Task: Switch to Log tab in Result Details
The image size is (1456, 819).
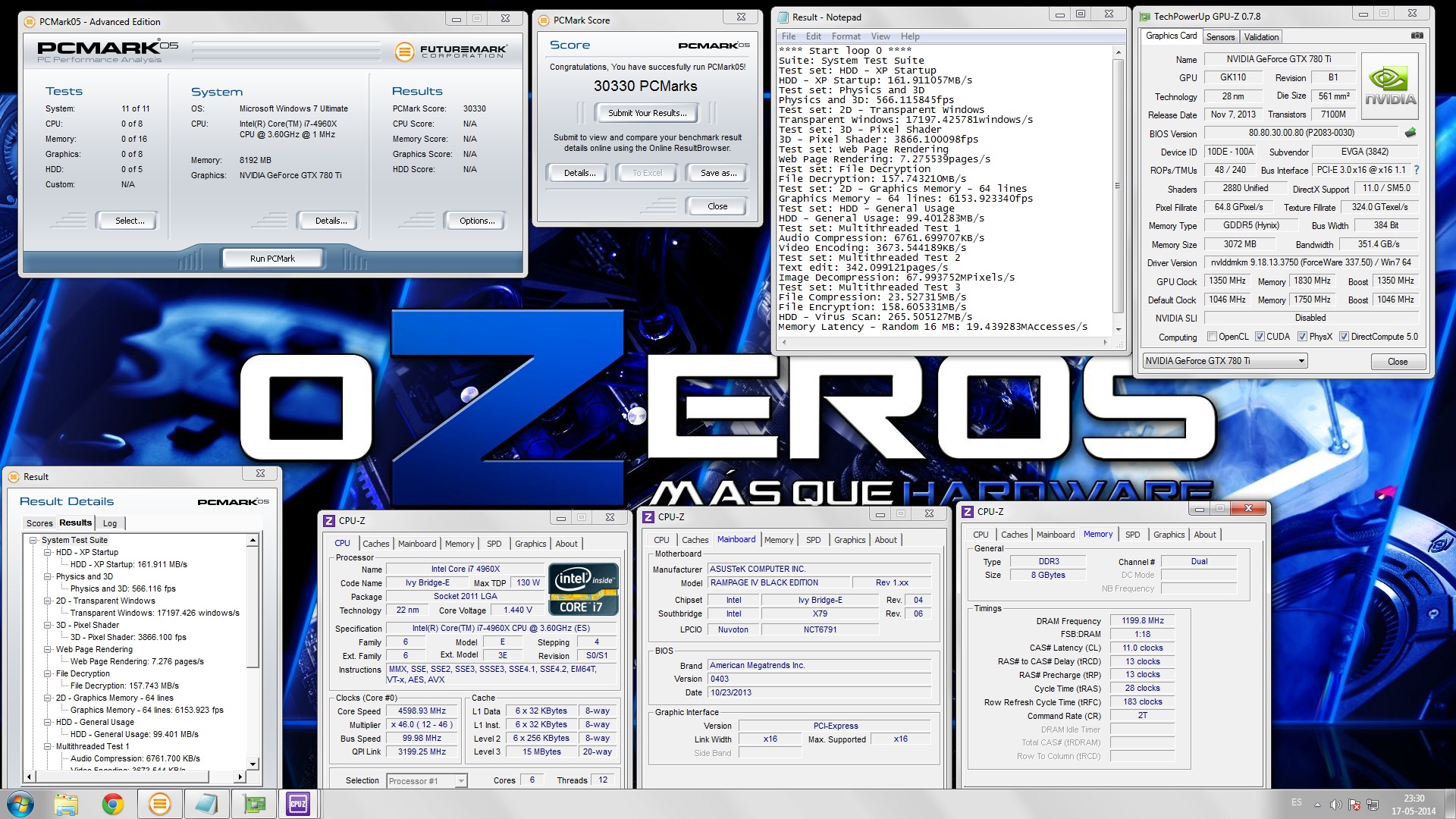Action: click(x=110, y=523)
